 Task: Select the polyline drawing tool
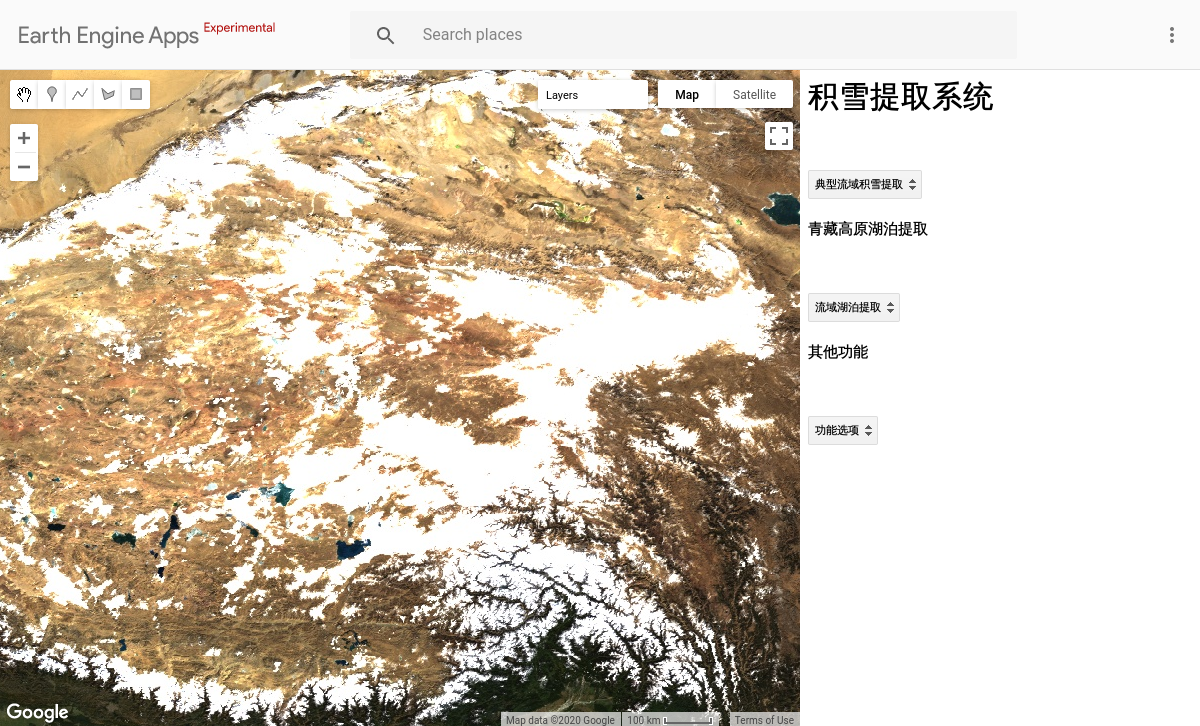[x=80, y=94]
